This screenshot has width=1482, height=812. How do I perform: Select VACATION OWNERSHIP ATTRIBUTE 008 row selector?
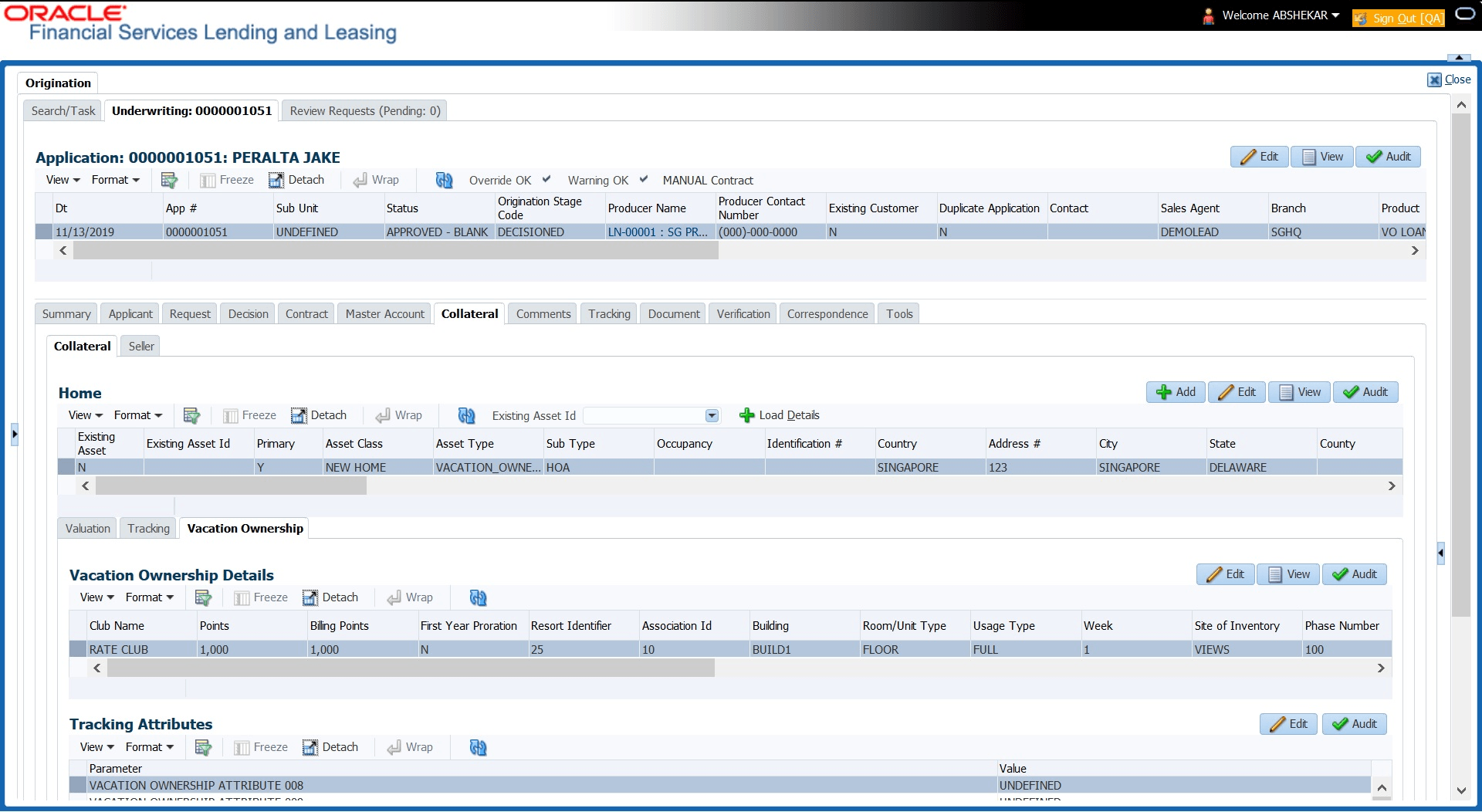click(78, 785)
